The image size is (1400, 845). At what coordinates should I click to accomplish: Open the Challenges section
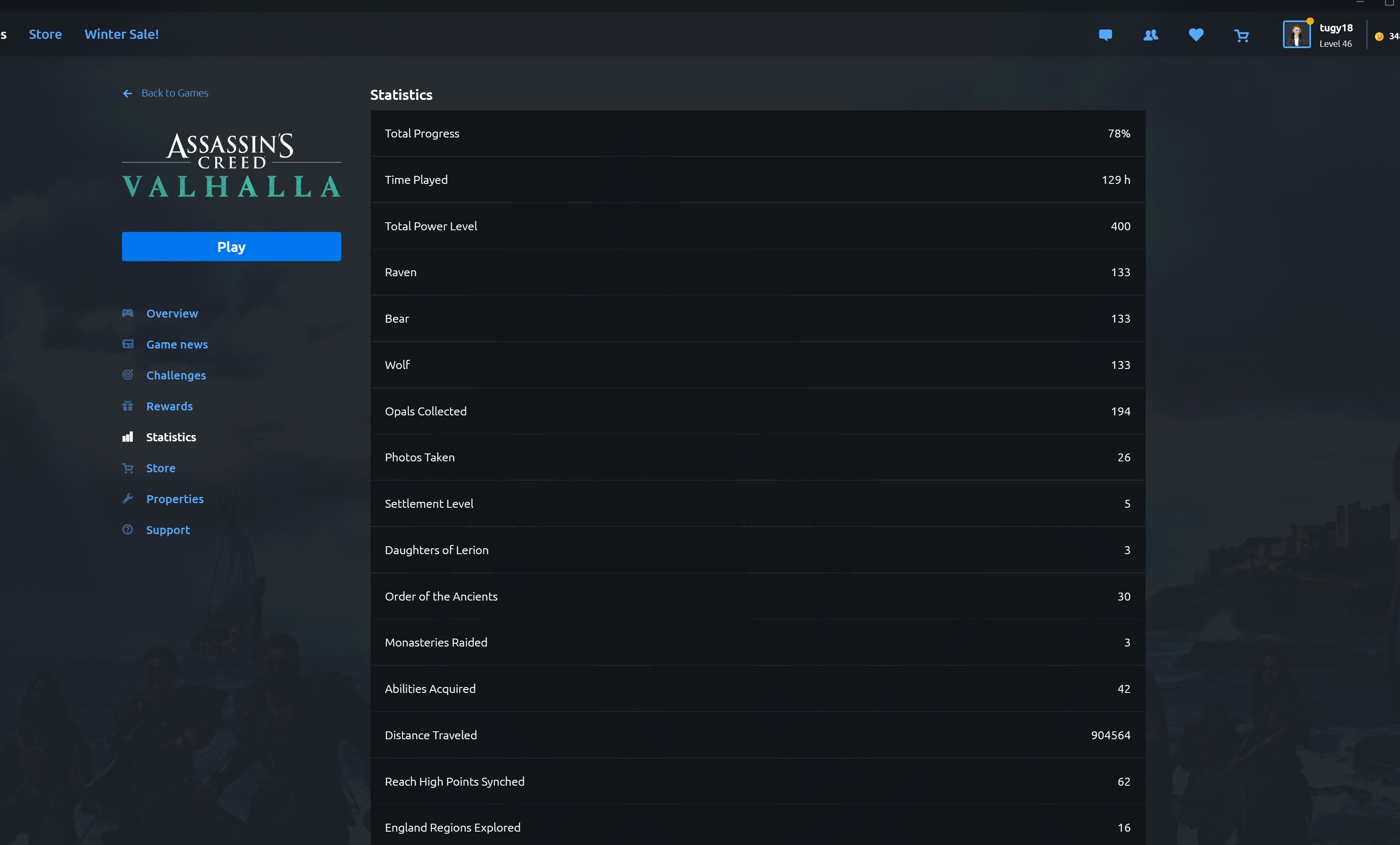pos(176,375)
